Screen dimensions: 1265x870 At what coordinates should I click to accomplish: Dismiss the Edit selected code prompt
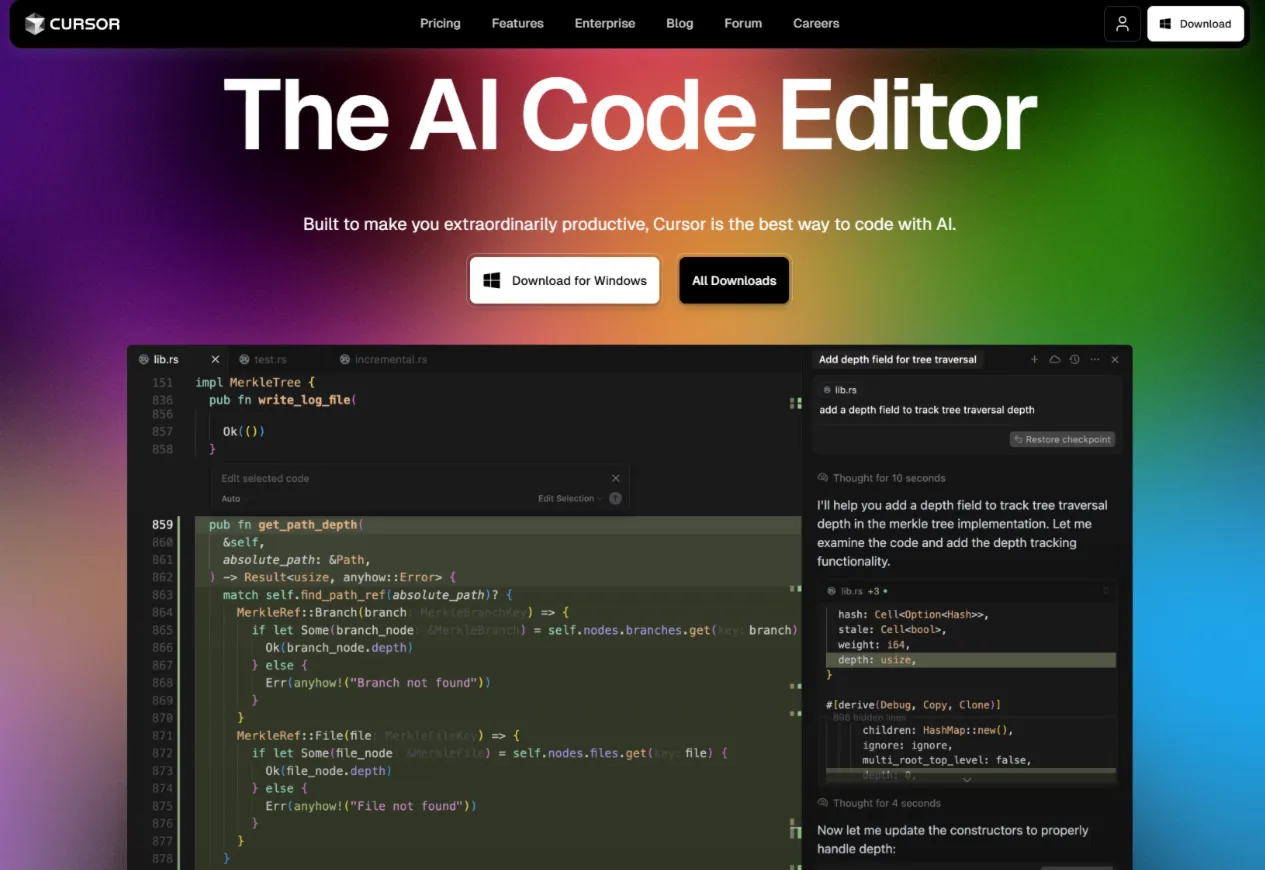[616, 478]
